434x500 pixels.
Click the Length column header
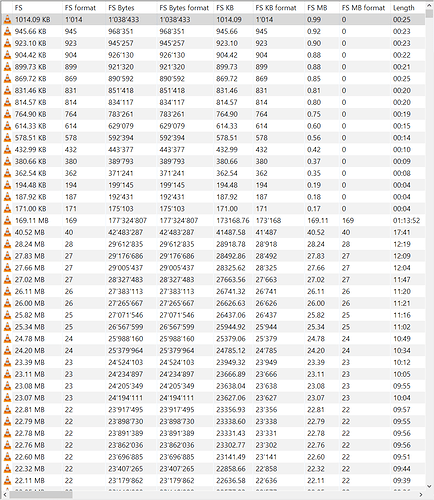point(408,7)
